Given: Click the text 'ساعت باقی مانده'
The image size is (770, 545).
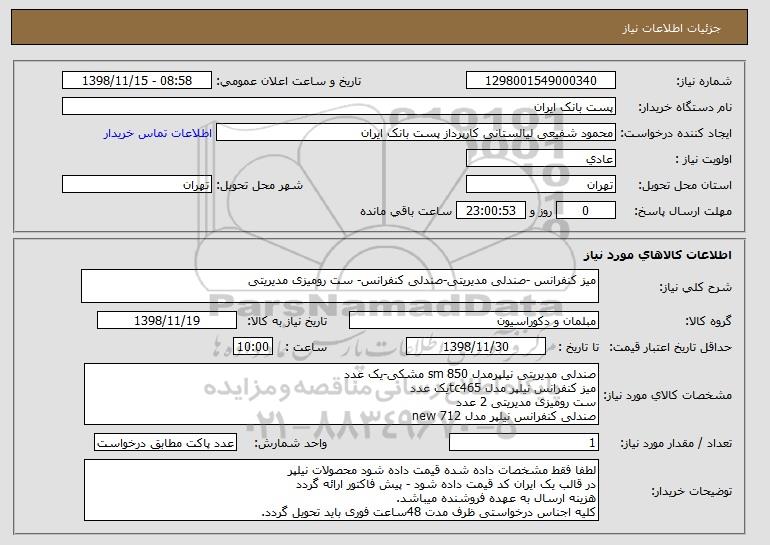Looking at the screenshot, I should (406, 211).
